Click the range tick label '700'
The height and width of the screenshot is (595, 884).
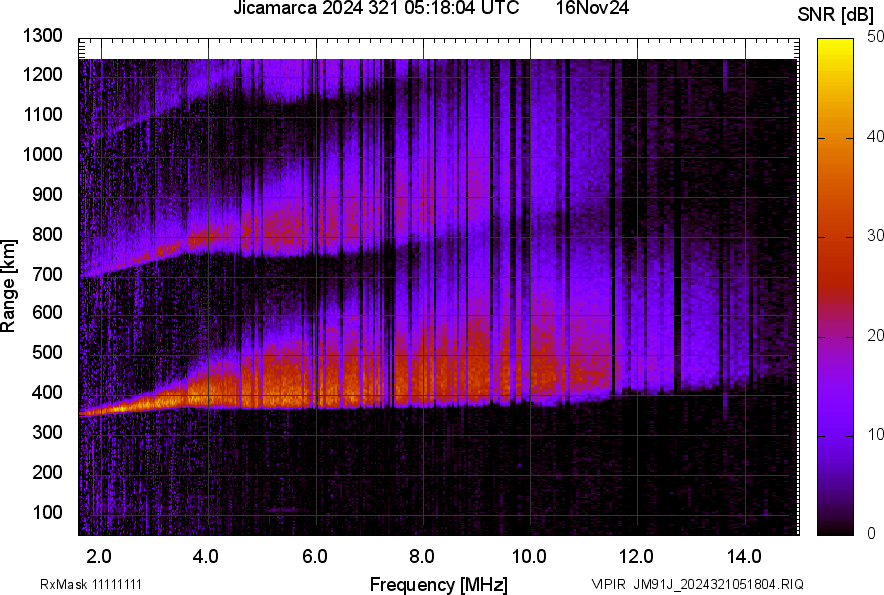(x=48, y=274)
